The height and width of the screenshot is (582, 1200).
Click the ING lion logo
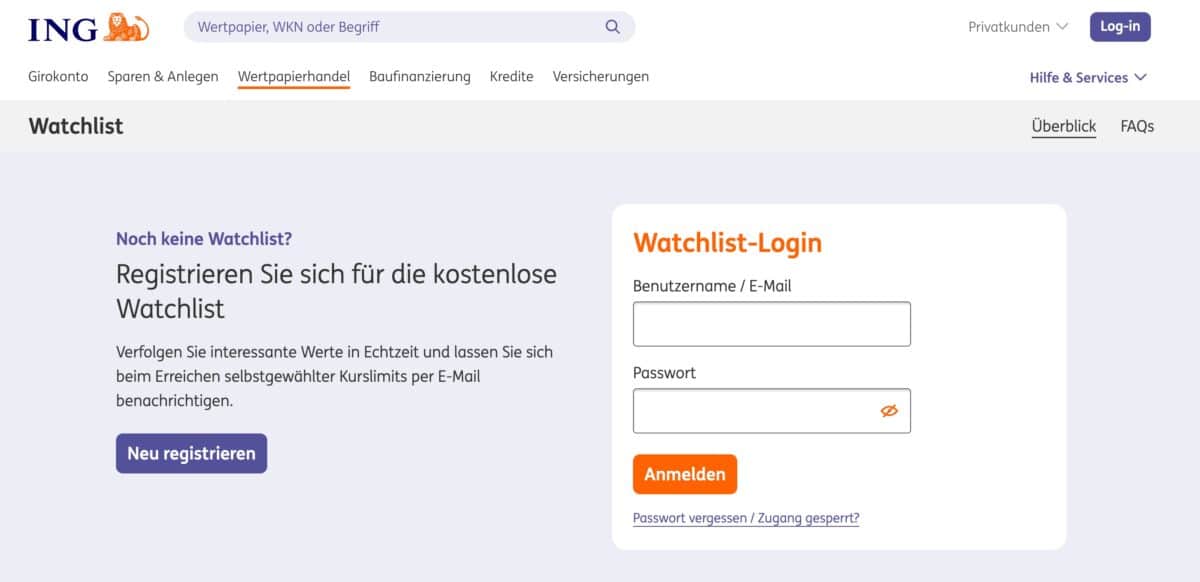88,27
